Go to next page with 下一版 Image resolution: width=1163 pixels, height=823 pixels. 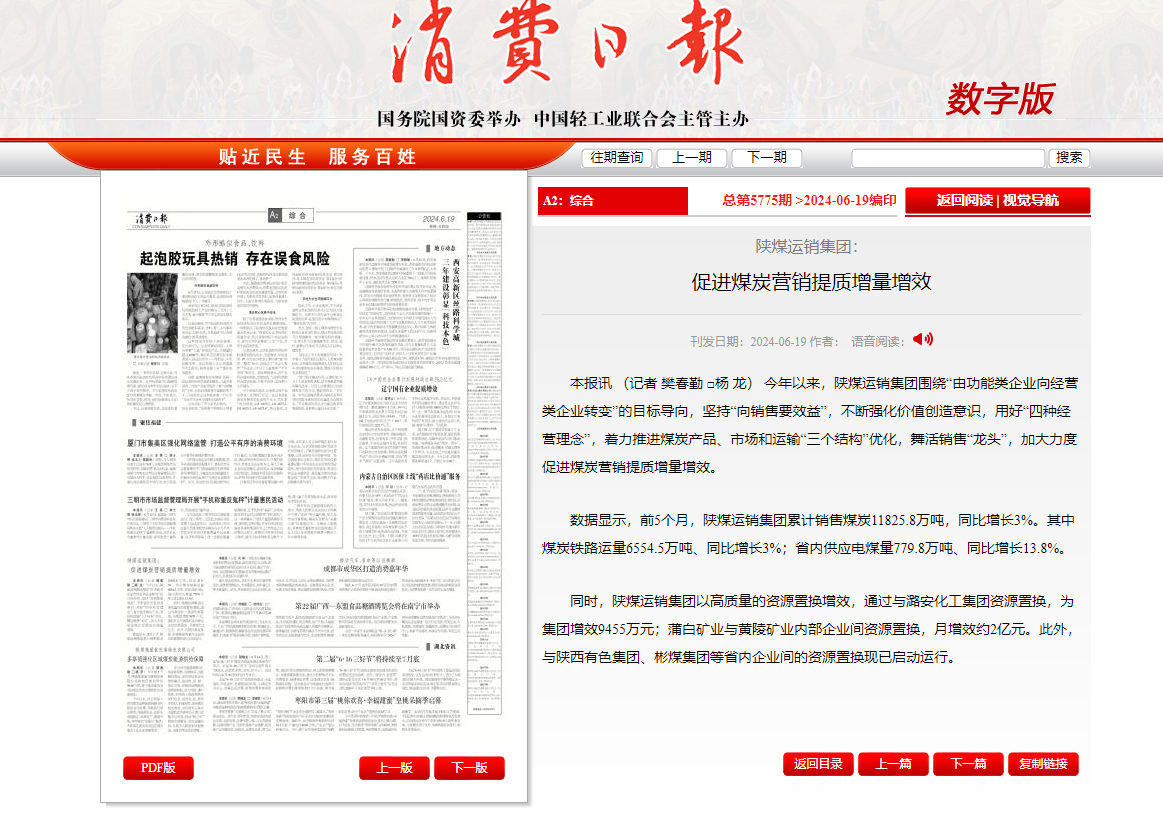(x=469, y=768)
